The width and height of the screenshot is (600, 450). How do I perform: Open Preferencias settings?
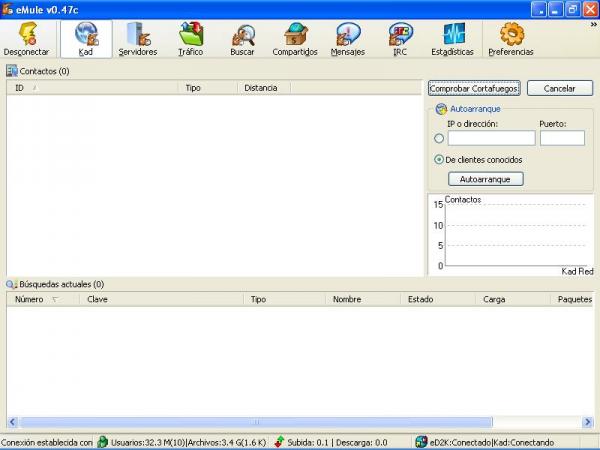[x=511, y=39]
